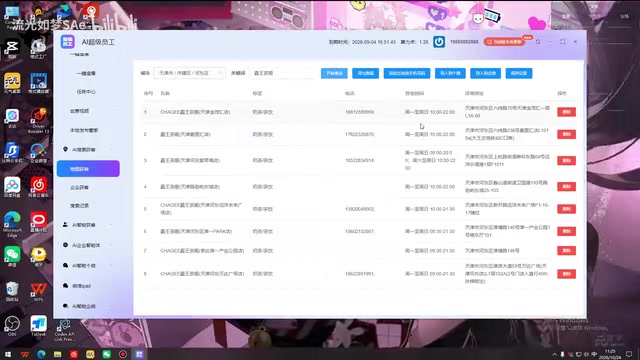
Task: Click the WeChat icon in the taskbar
Action: 107,354
